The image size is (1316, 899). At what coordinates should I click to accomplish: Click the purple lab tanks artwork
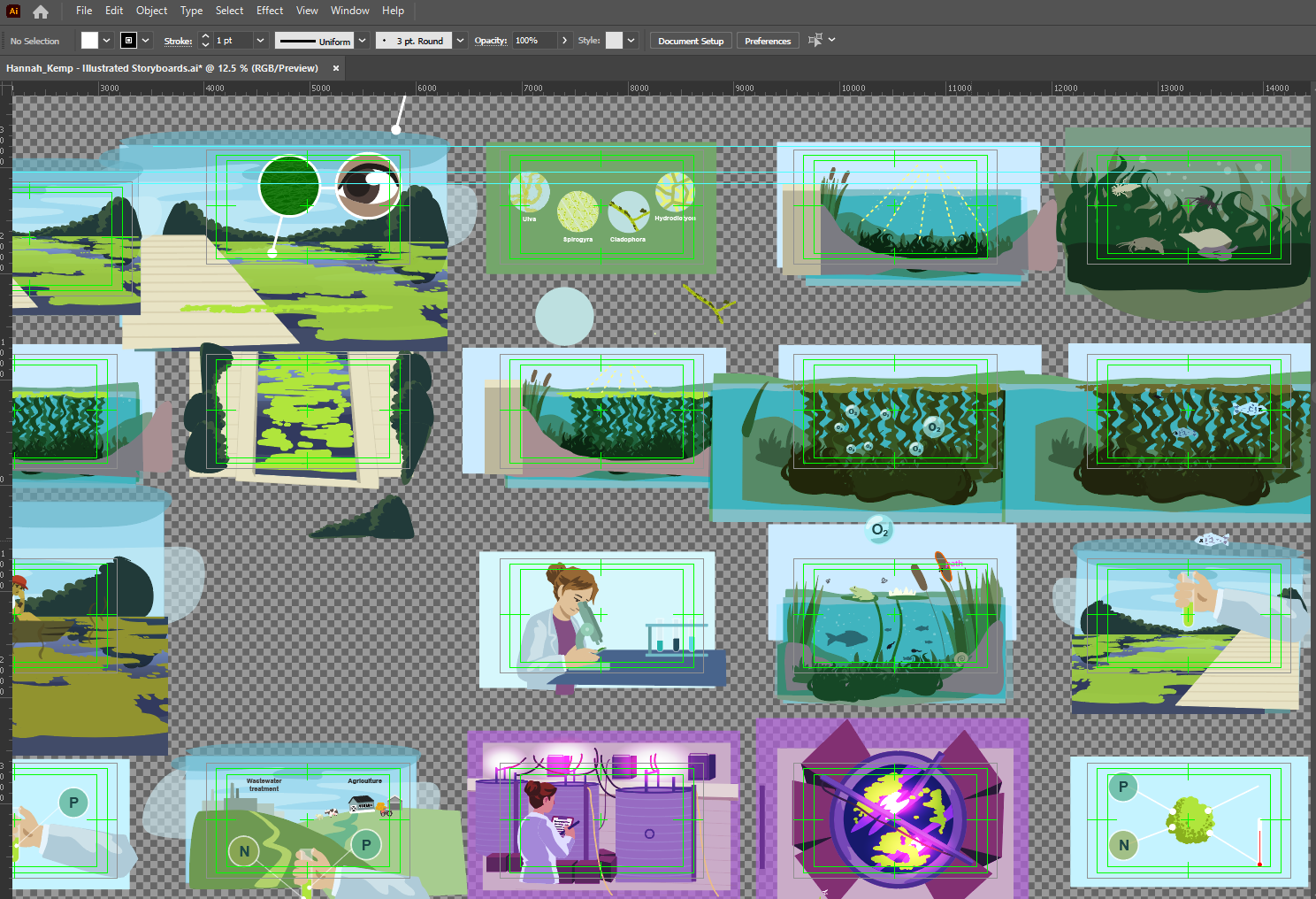pos(604,815)
